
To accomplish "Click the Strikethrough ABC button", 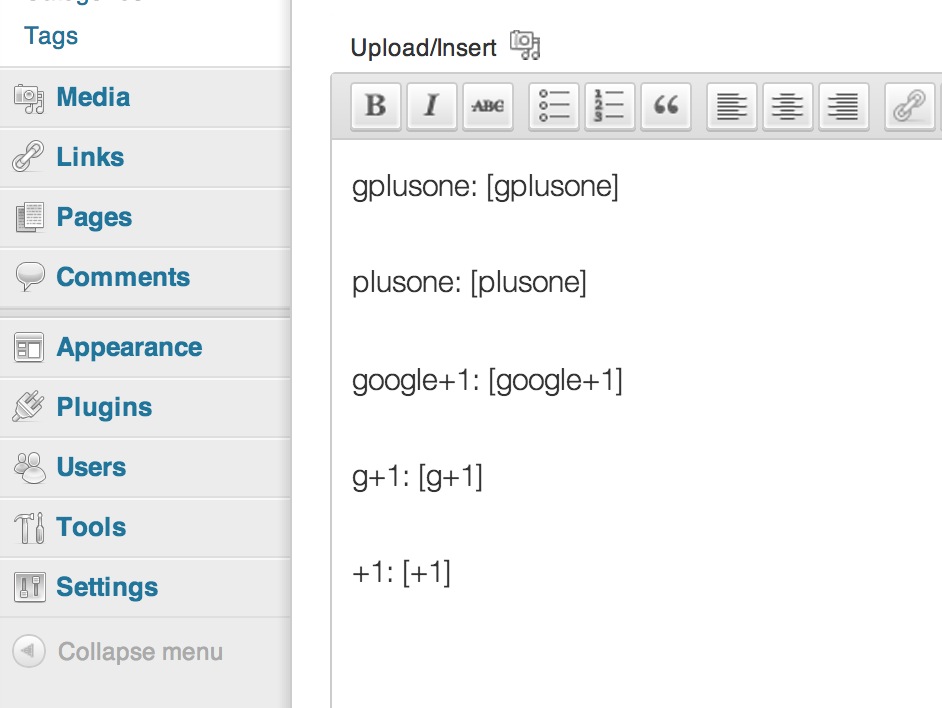I will [488, 106].
